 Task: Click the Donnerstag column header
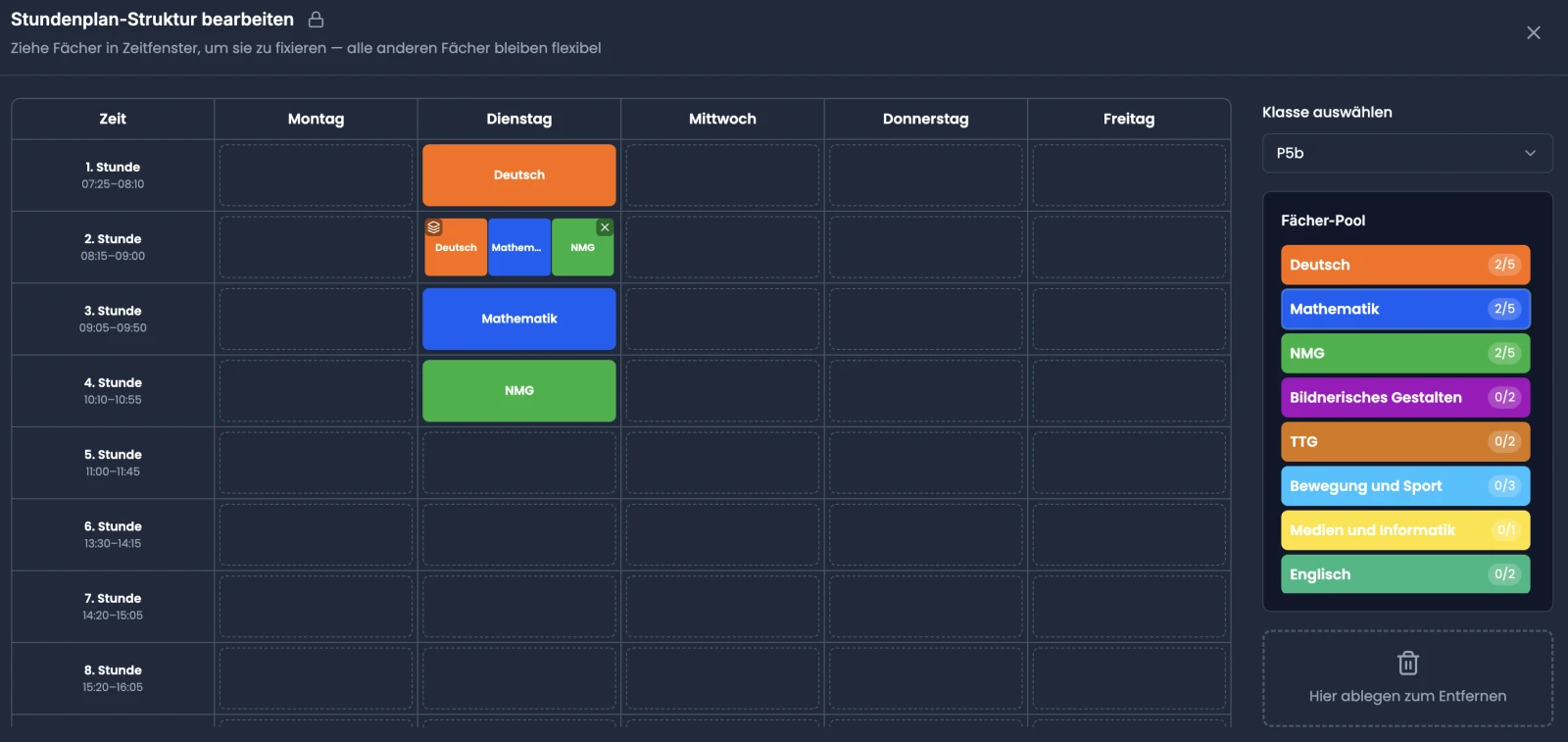(x=926, y=119)
